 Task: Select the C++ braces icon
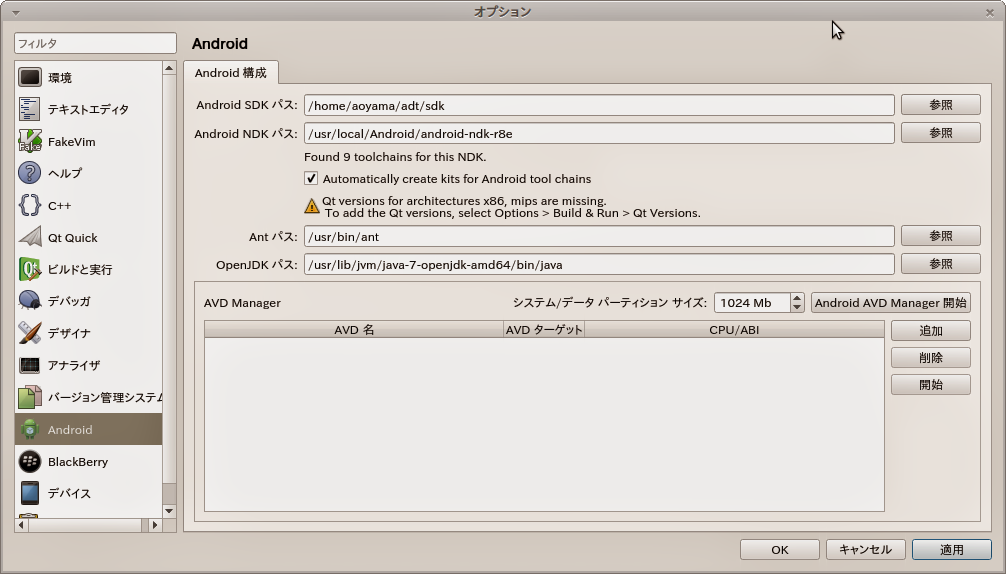pos(30,205)
